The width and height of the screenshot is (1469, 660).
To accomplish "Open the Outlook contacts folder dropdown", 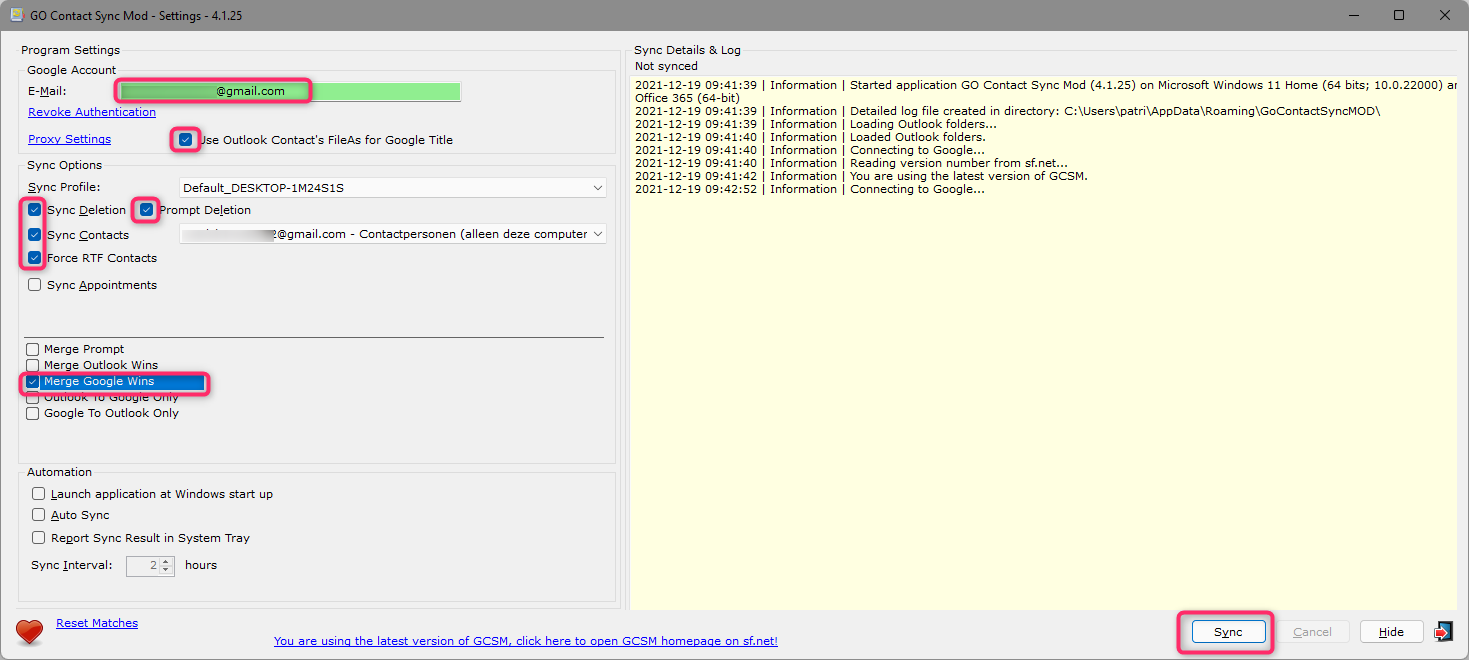I will (x=393, y=234).
